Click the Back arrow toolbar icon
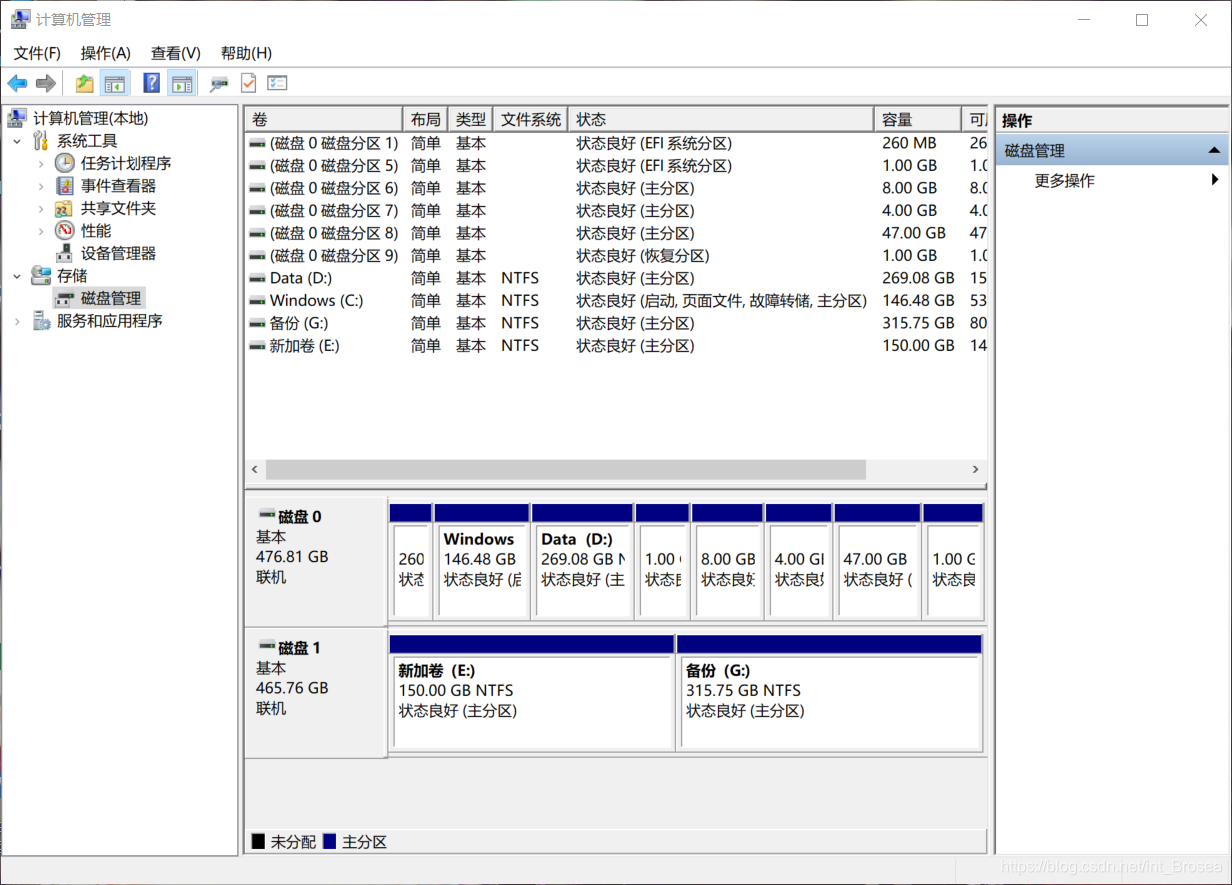Viewport: 1232px width, 885px height. (17, 83)
